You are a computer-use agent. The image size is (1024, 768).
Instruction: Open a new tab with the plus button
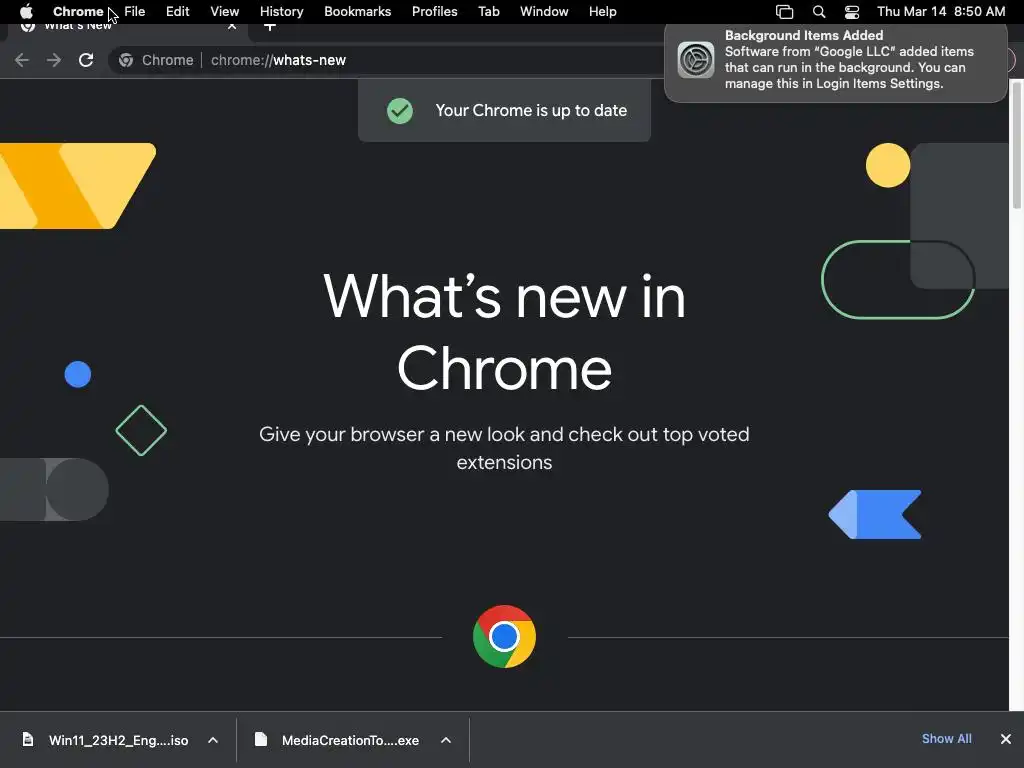[270, 27]
